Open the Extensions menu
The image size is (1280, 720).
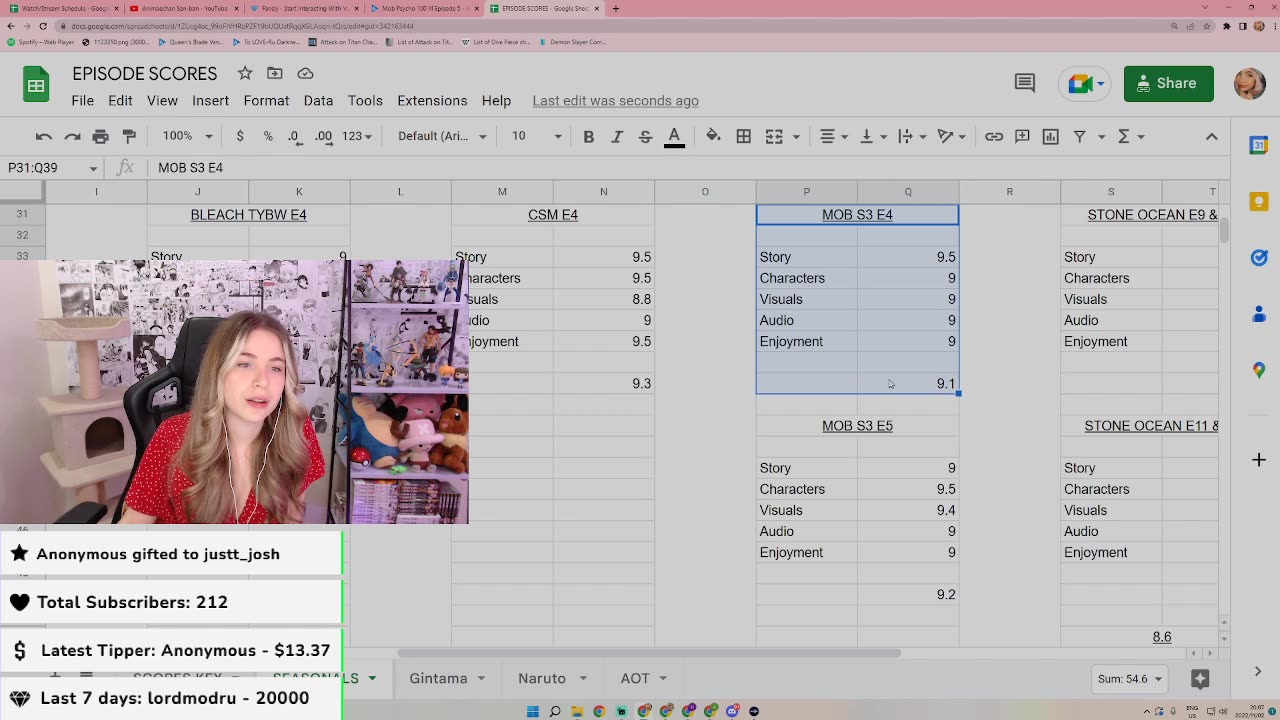(x=432, y=101)
